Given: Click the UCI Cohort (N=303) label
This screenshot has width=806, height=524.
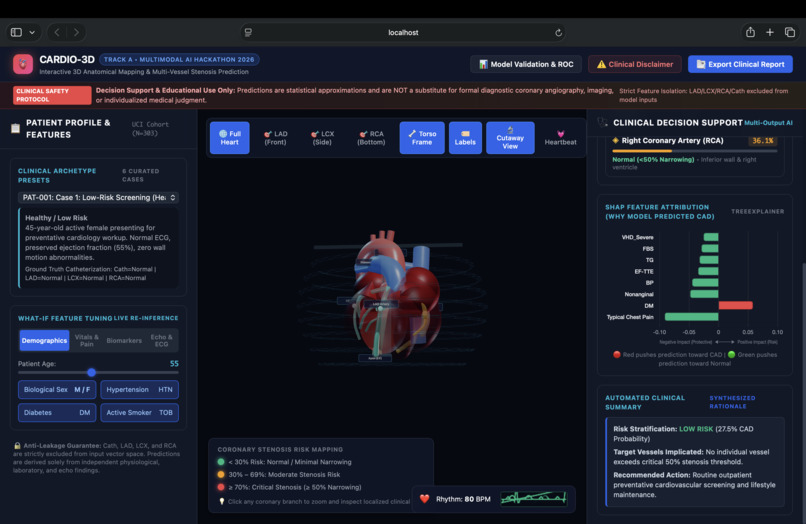Looking at the screenshot, I should [x=150, y=129].
